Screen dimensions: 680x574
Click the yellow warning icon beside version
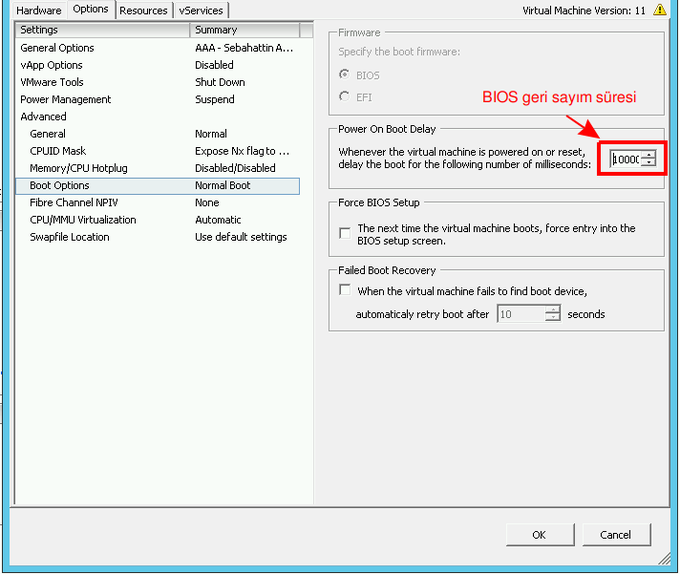(660, 10)
